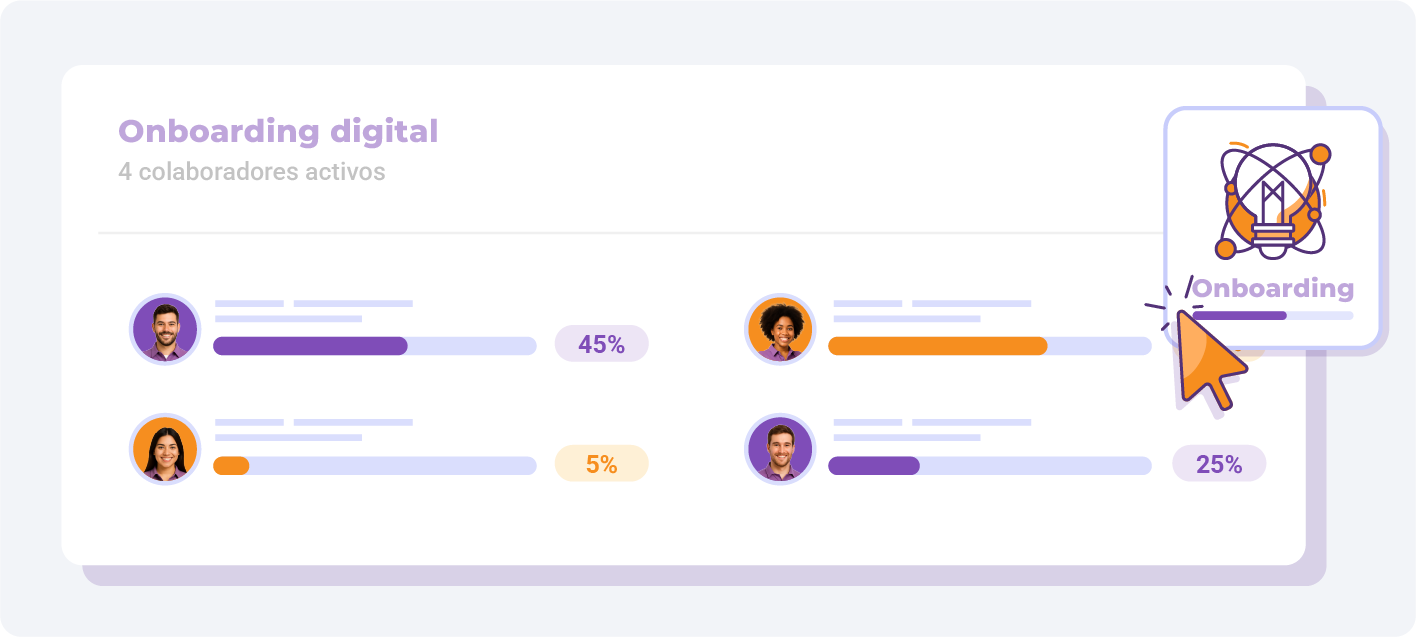Click the lightbulb atom icon
1416x637 pixels.
tap(1272, 201)
